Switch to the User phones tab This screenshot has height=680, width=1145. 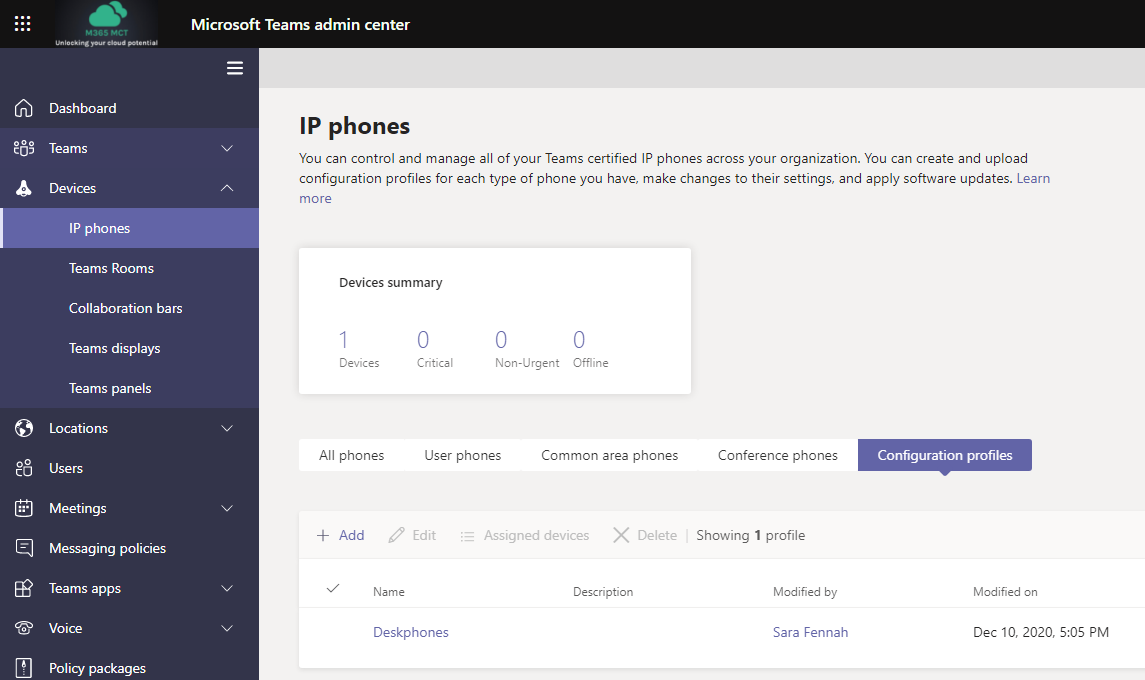(x=462, y=455)
